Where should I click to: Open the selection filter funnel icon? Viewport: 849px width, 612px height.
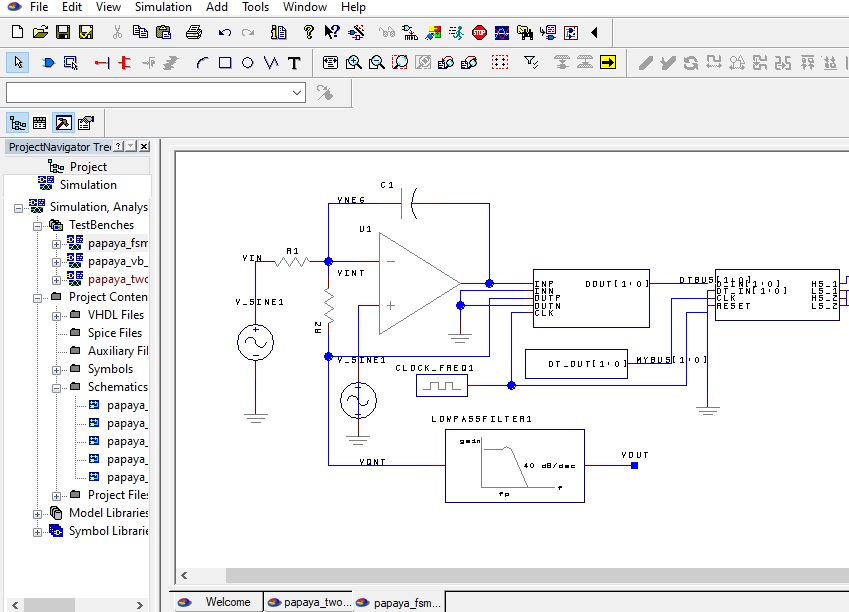click(x=531, y=63)
